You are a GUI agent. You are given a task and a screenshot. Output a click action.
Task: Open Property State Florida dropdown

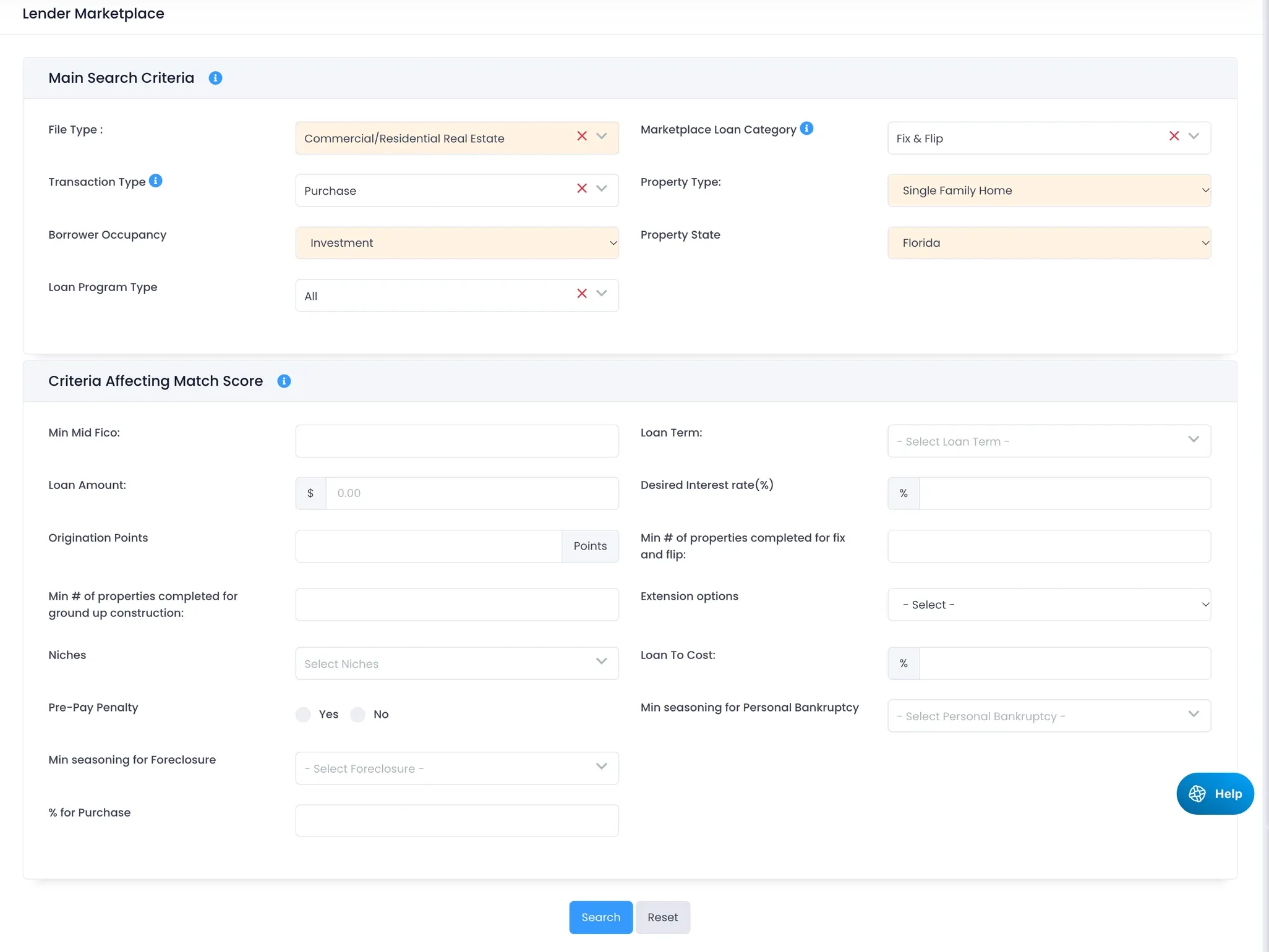(1049, 243)
